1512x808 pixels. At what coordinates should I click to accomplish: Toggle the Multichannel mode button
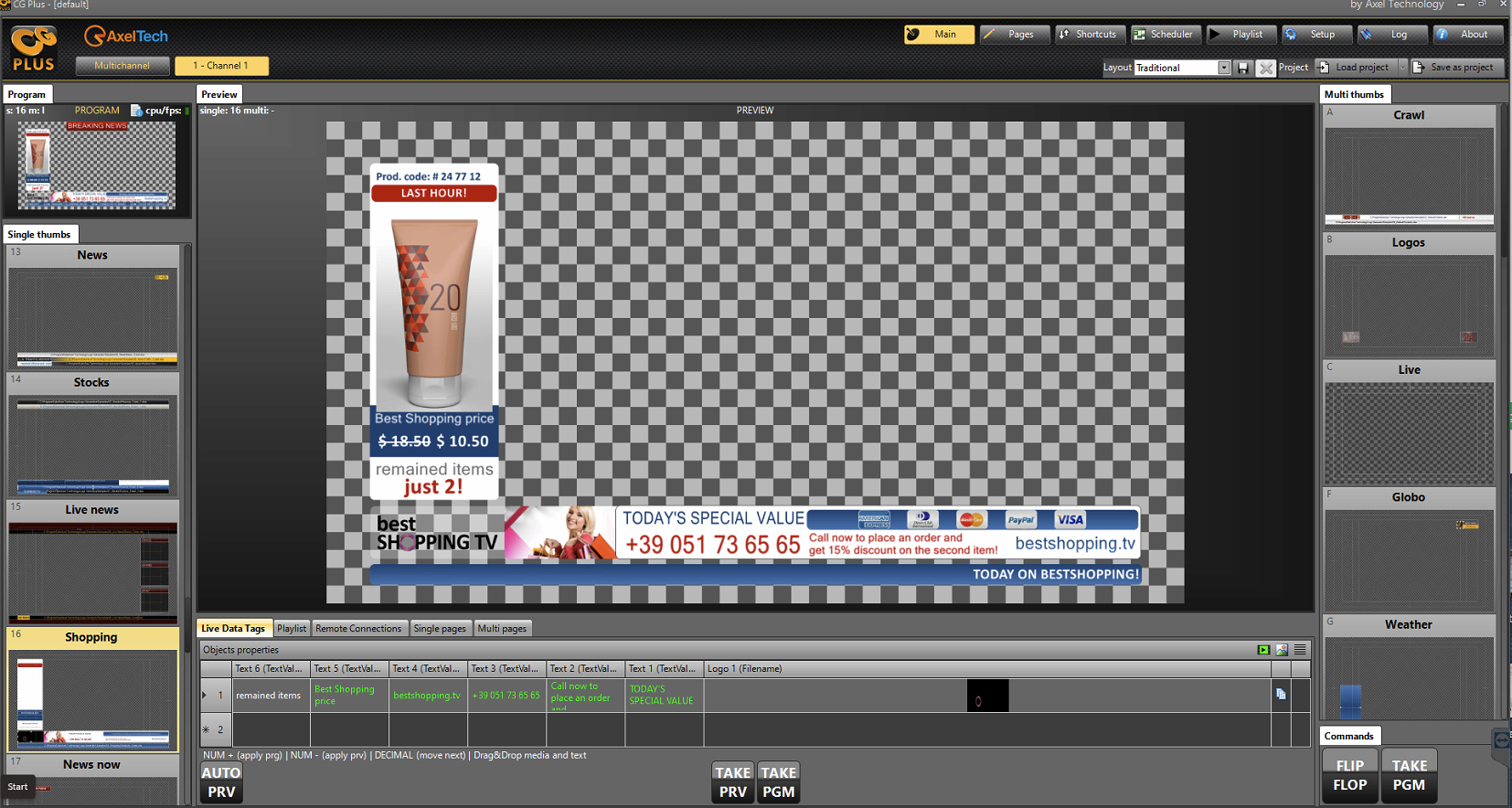(x=122, y=66)
